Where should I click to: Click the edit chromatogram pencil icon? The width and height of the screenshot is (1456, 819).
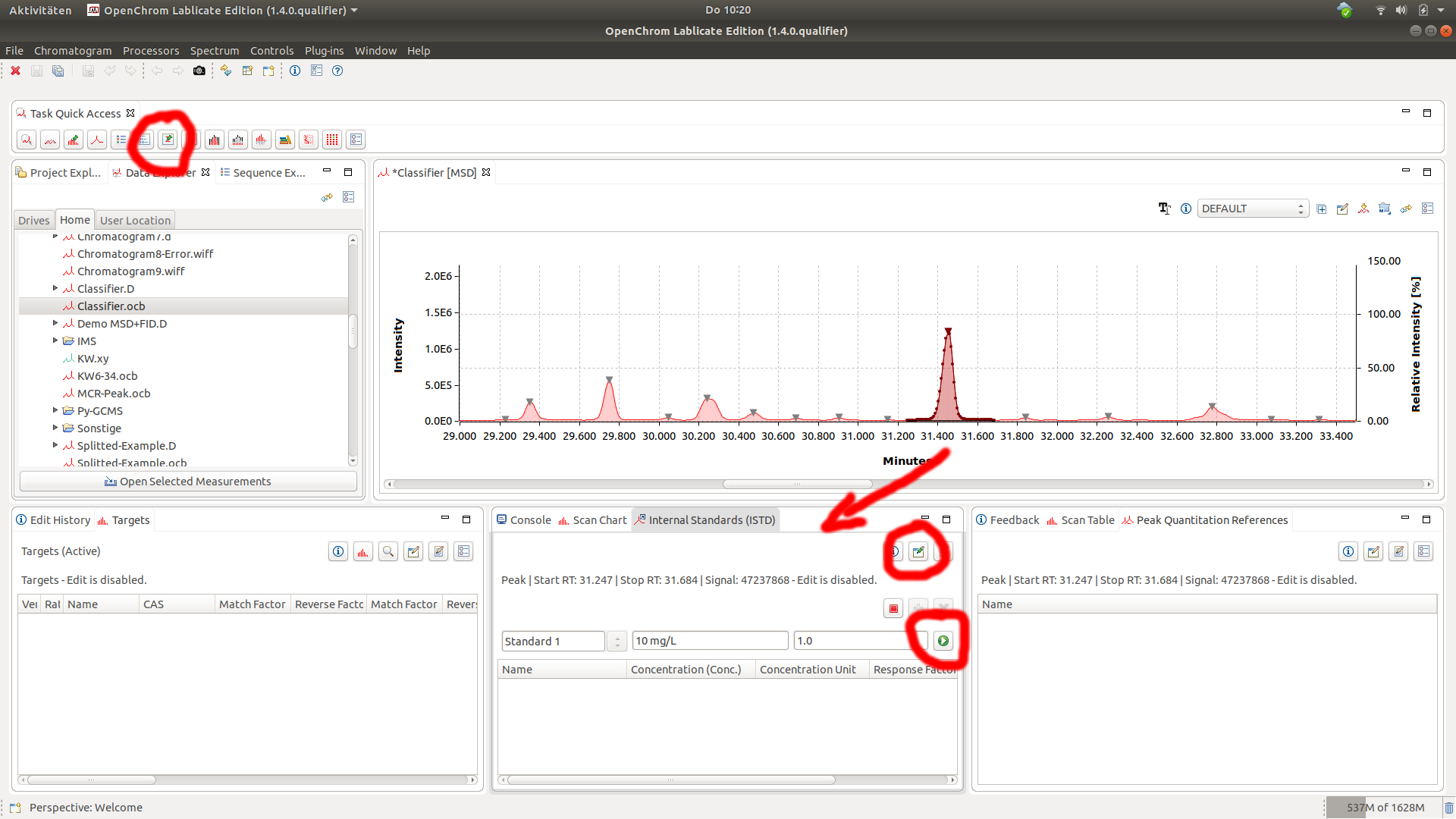[1342, 209]
